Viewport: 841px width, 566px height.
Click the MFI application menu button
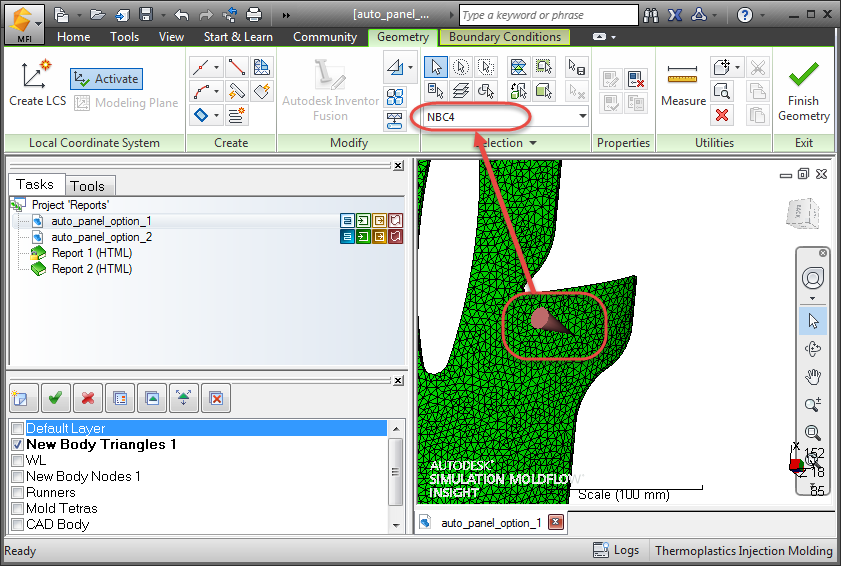pos(24,24)
